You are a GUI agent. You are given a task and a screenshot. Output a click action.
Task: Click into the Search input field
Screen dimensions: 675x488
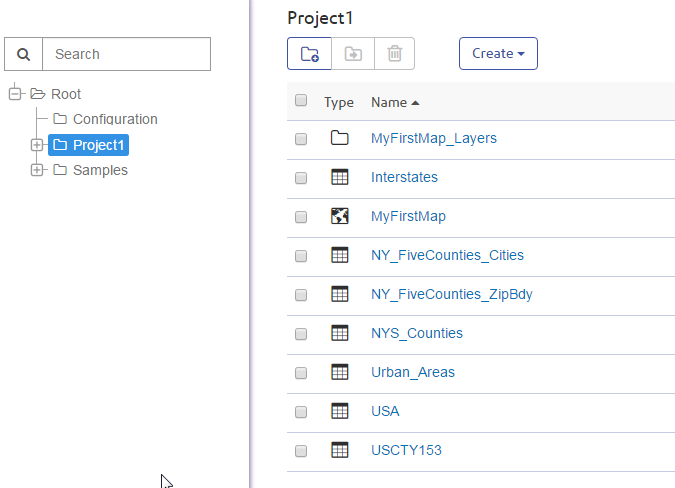click(127, 54)
